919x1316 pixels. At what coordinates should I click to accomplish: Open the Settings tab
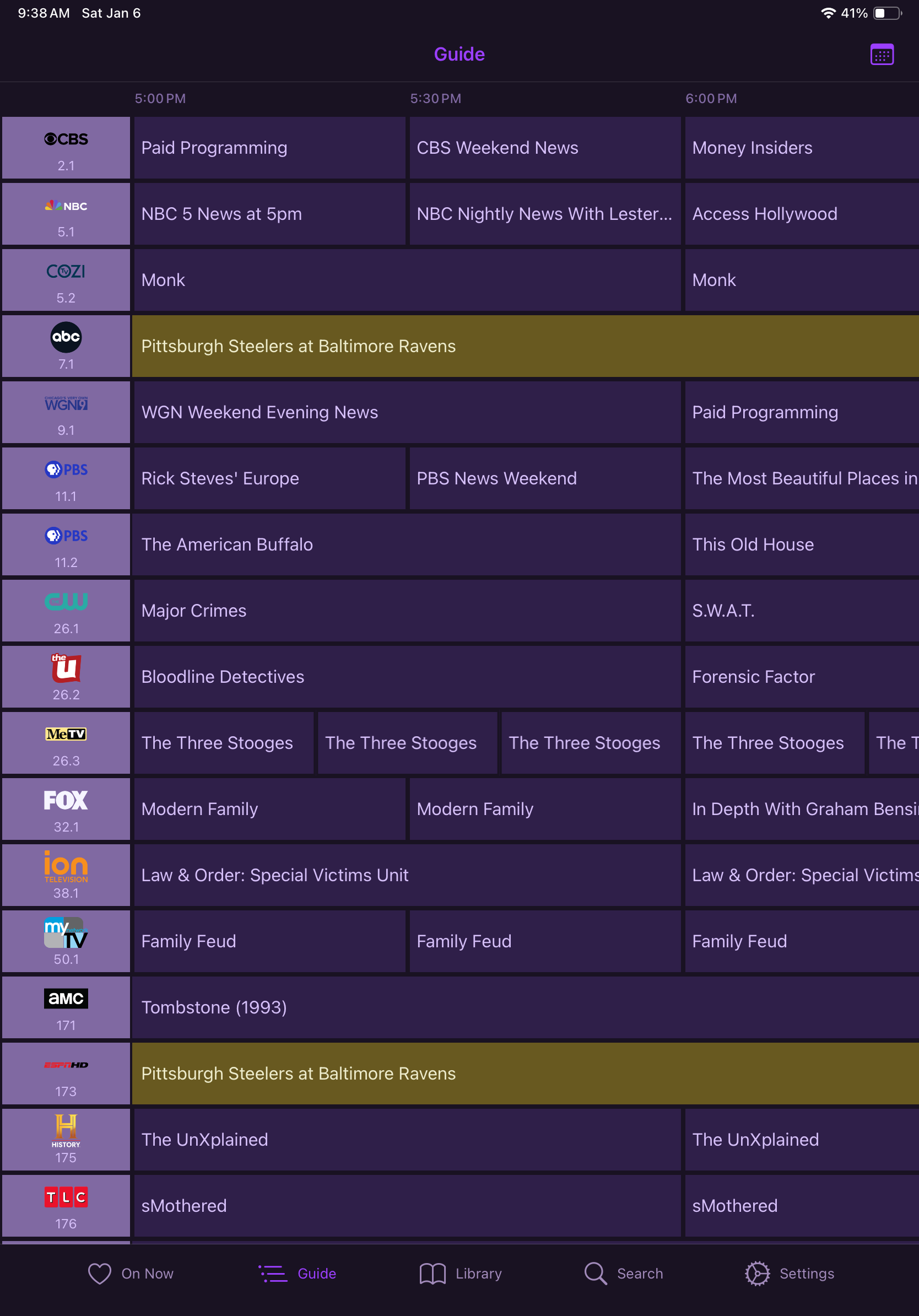[x=790, y=1274]
